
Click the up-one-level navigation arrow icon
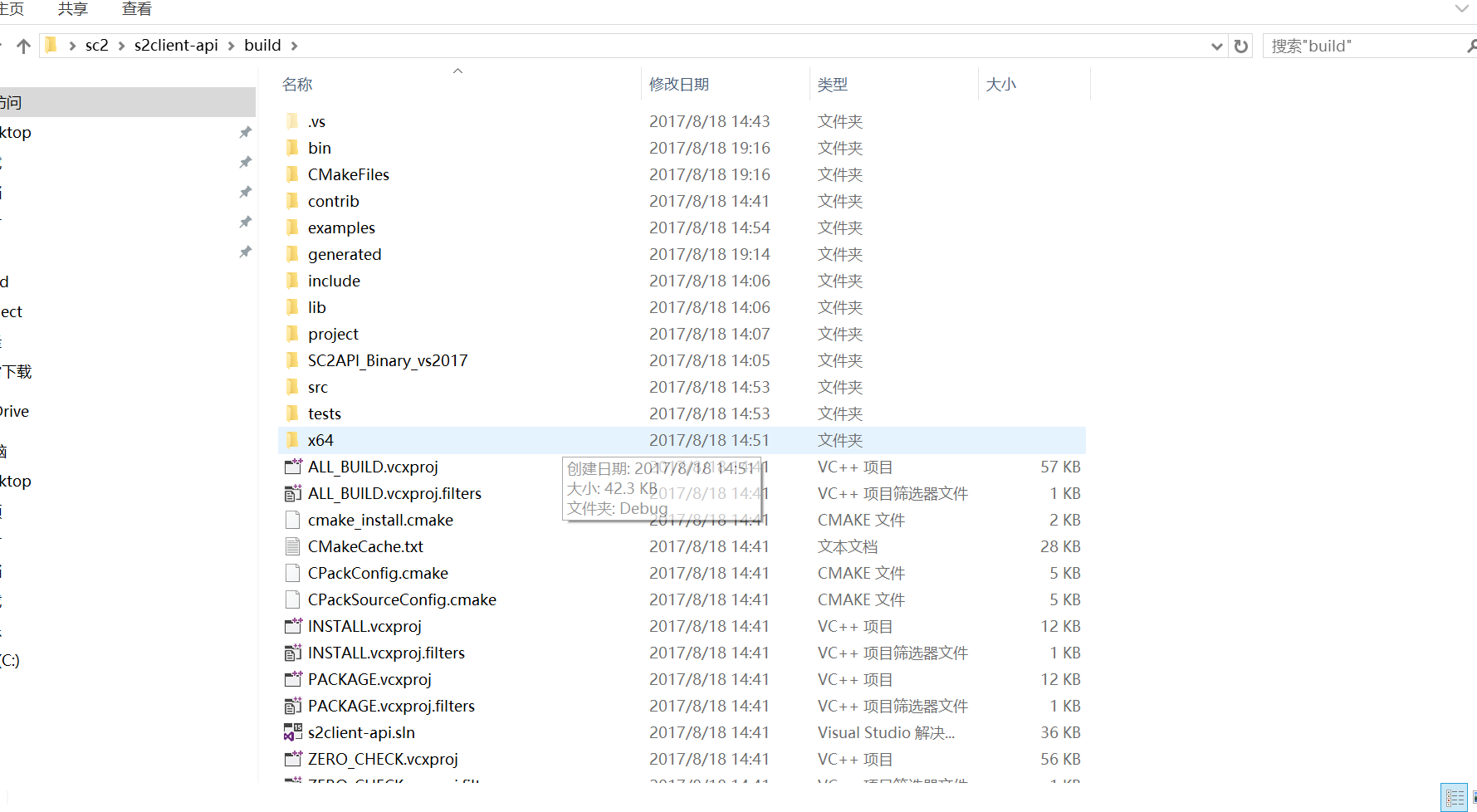tap(23, 46)
